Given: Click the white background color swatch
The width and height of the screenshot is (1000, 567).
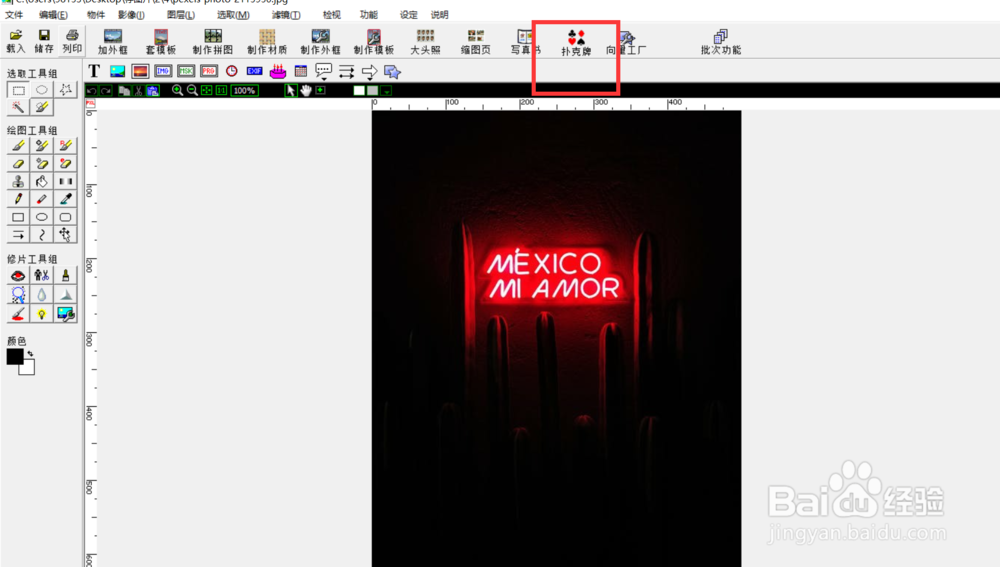Looking at the screenshot, I should (28, 369).
